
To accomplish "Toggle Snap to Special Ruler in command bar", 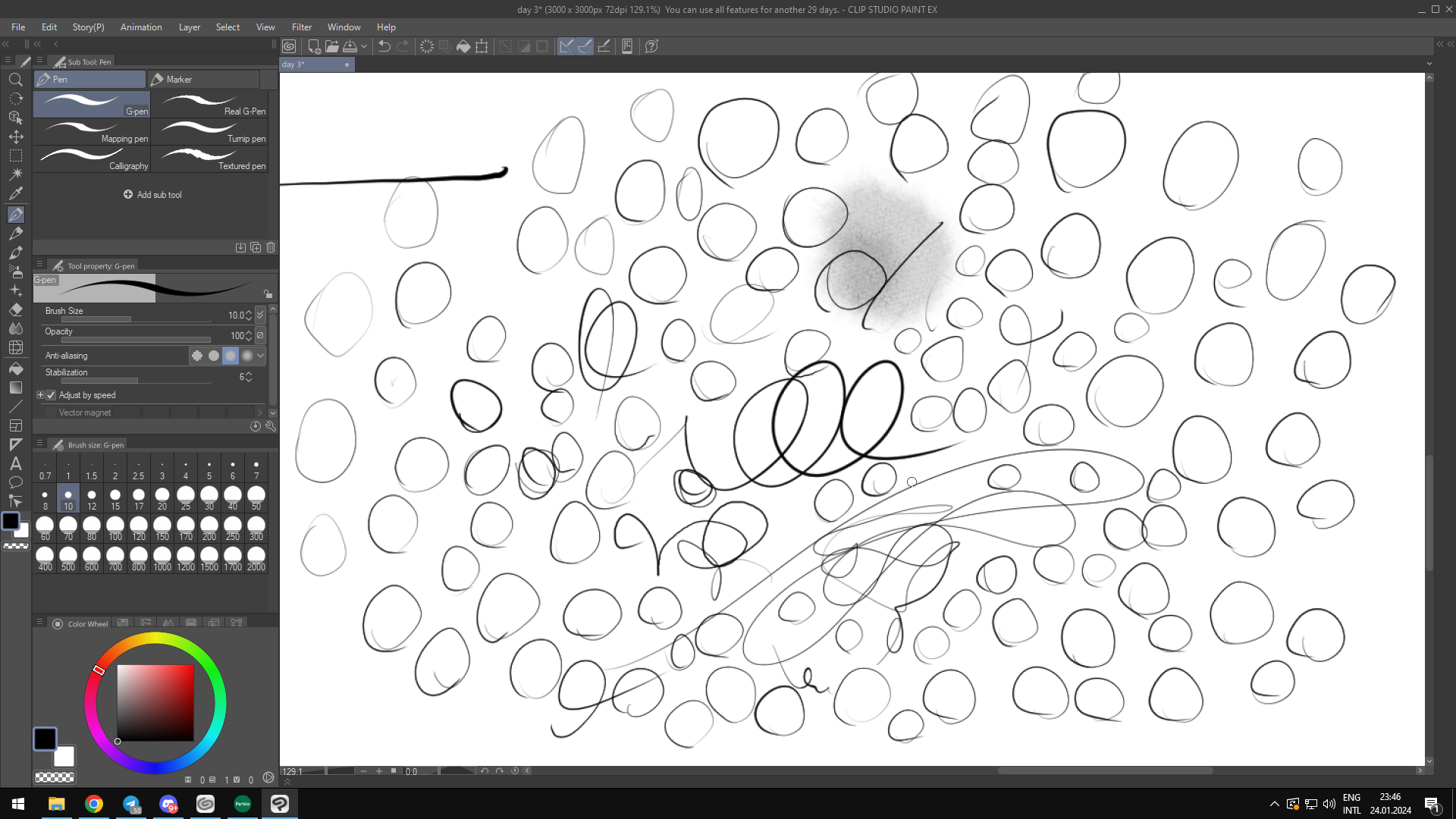I will point(585,46).
